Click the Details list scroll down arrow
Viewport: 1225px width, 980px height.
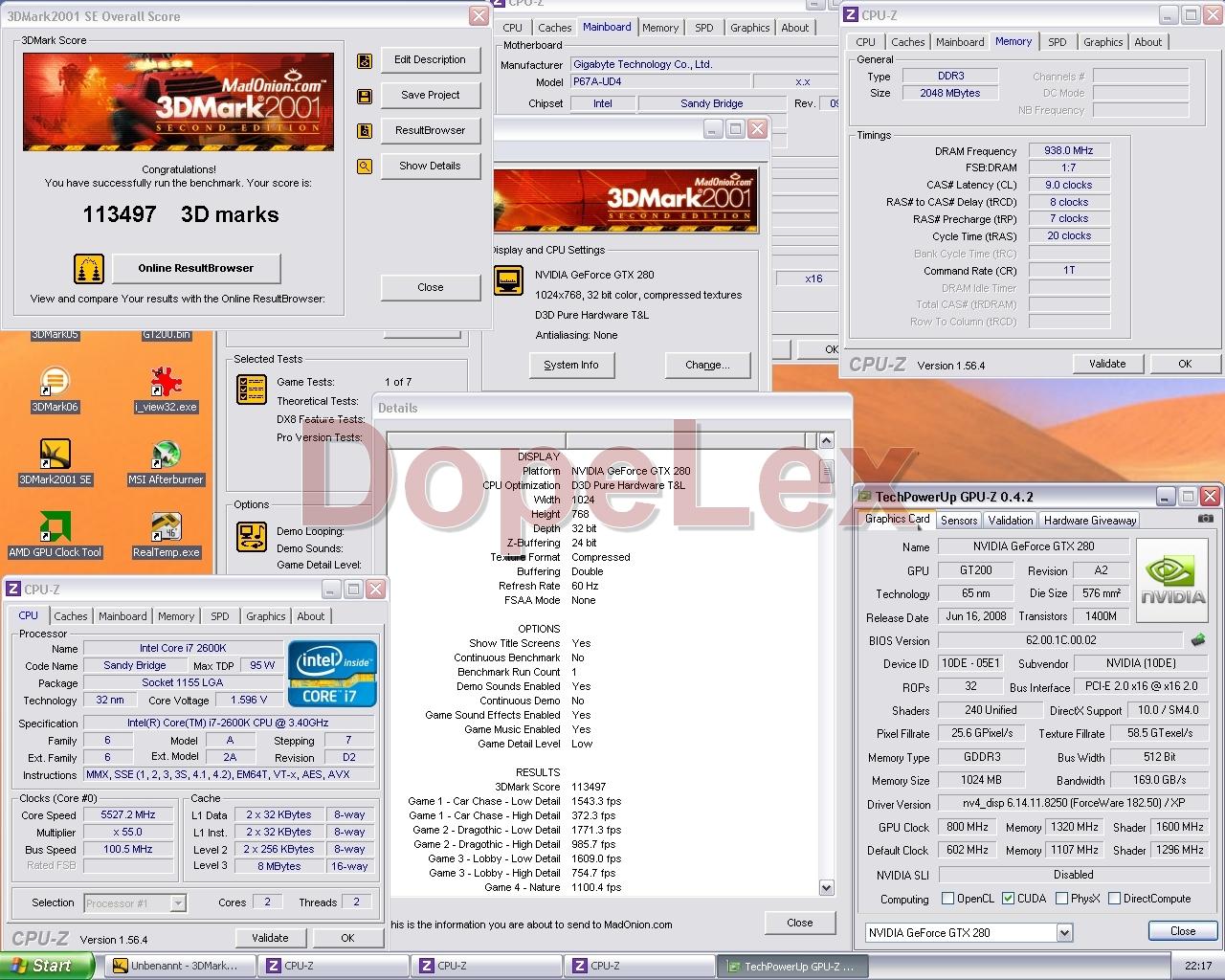pyautogui.click(x=827, y=887)
